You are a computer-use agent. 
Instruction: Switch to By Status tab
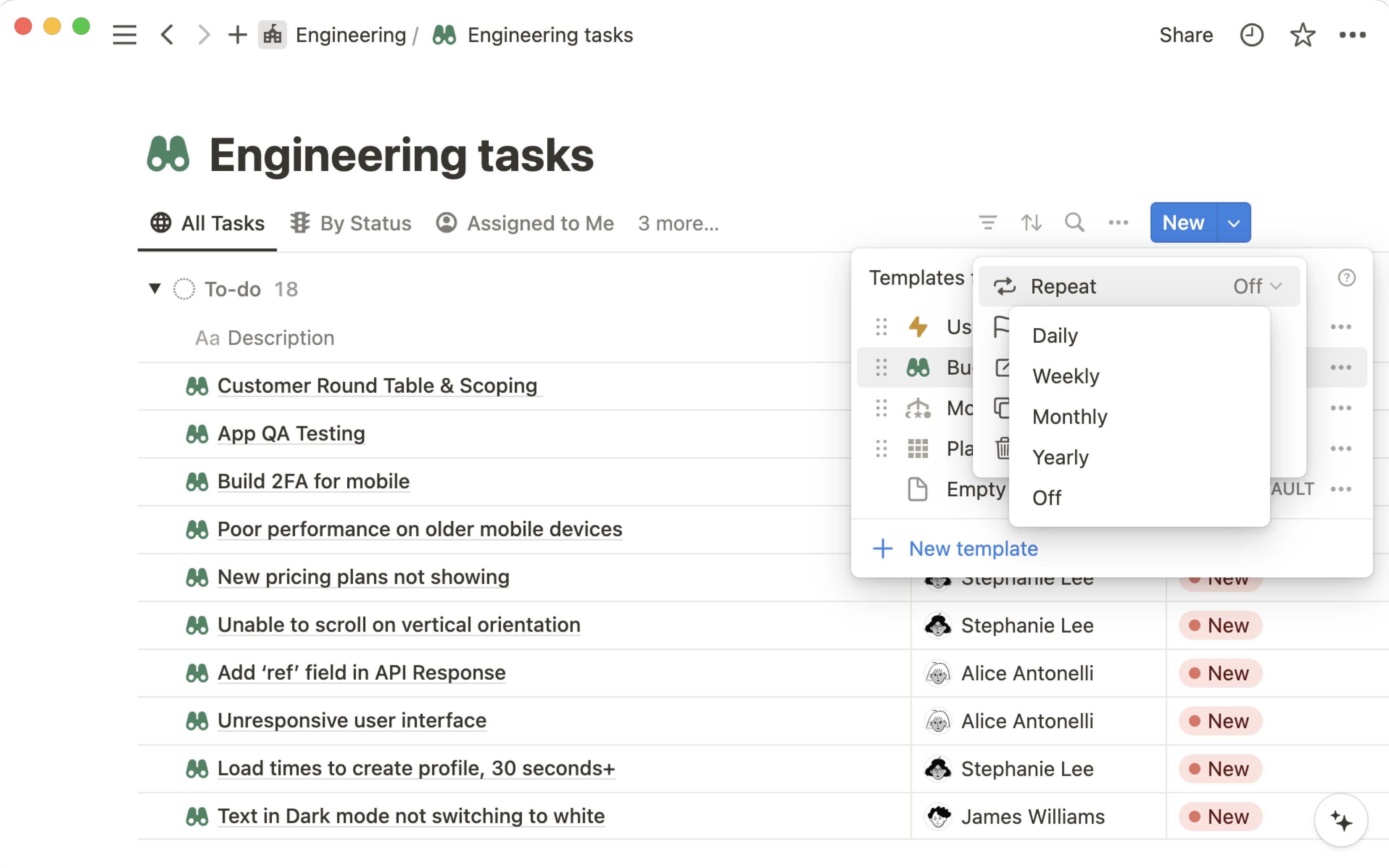(352, 223)
